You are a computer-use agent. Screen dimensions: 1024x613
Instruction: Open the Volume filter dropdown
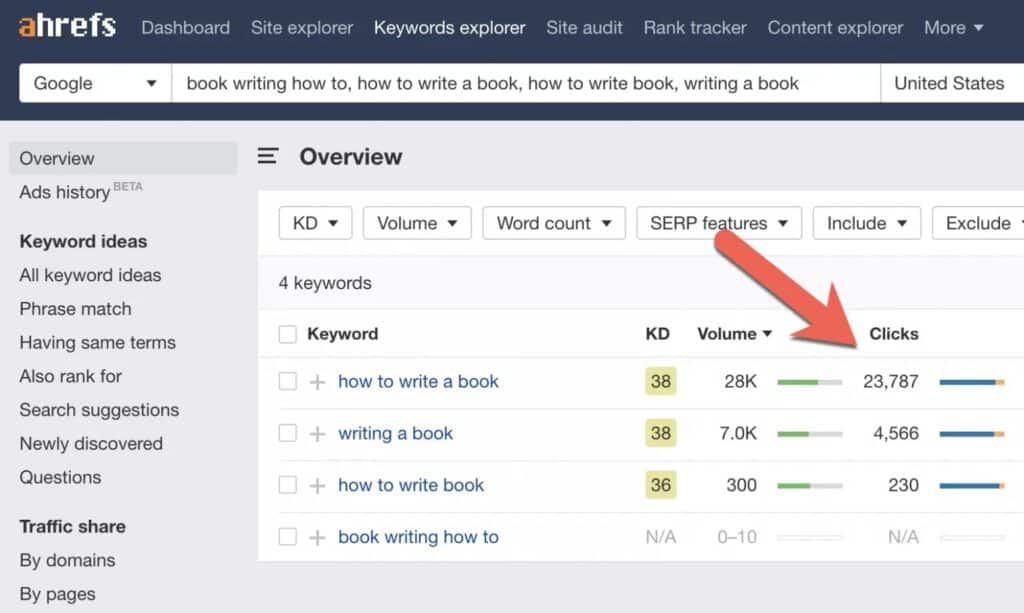[x=417, y=223]
